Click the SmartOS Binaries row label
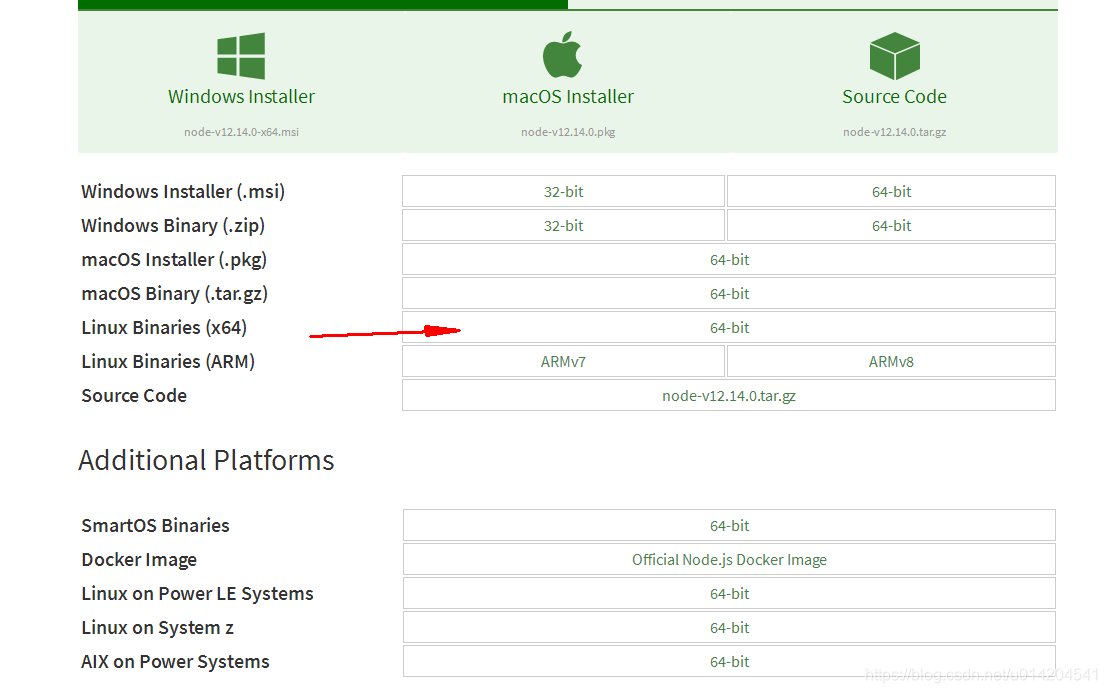 coord(155,526)
